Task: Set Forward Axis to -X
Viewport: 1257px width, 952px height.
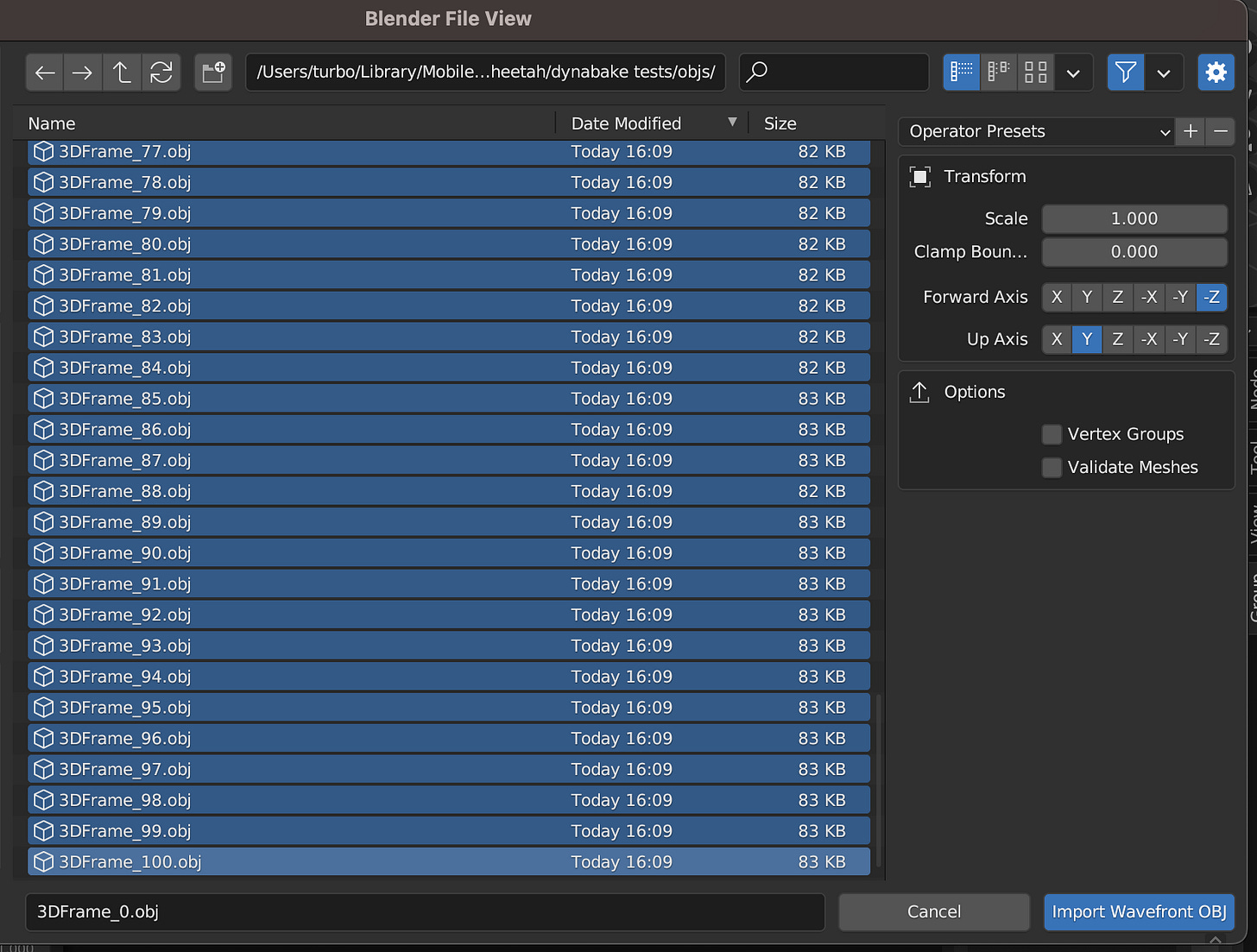Action: (x=1149, y=297)
